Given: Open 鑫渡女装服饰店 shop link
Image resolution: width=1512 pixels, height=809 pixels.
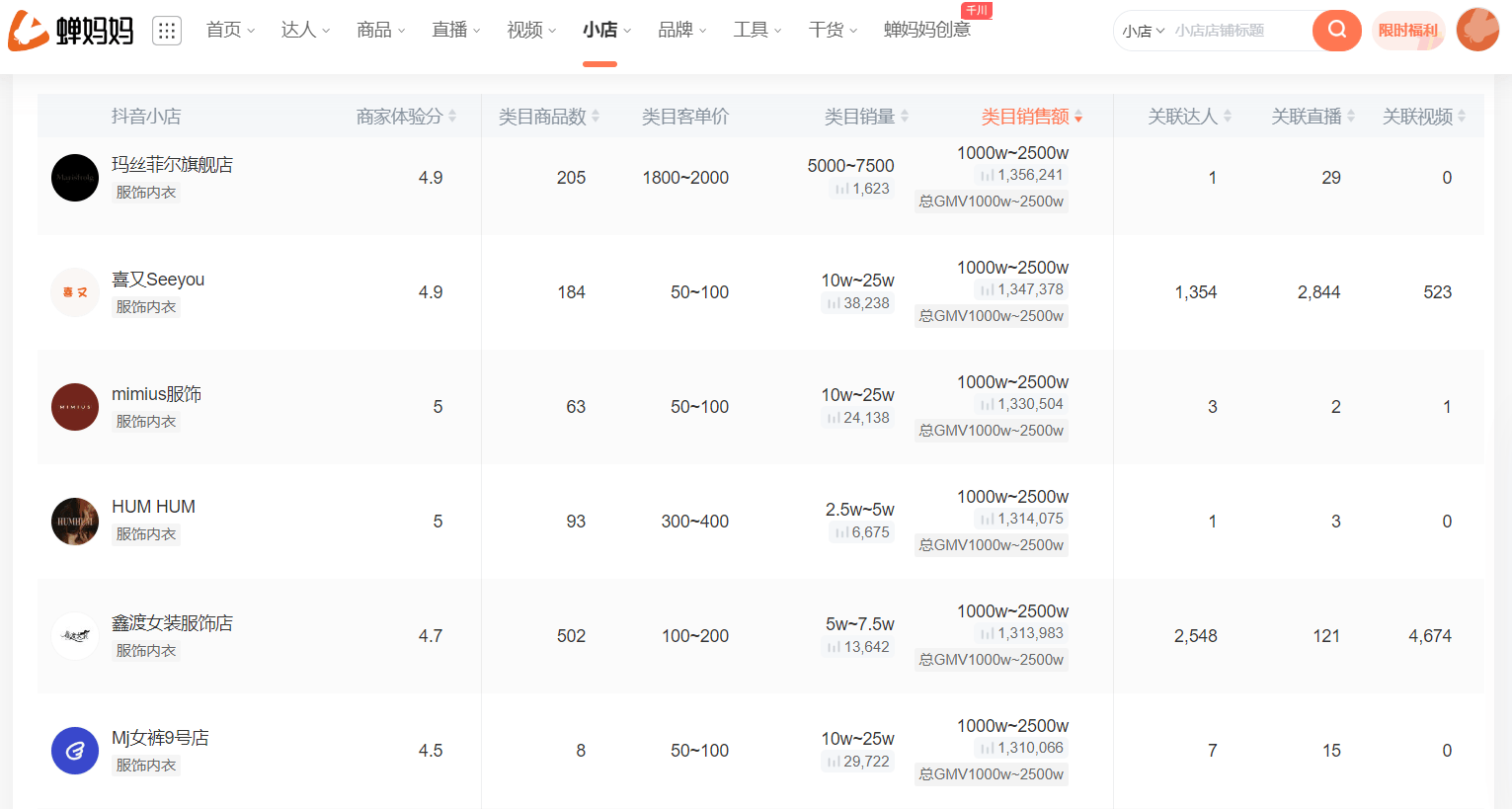Looking at the screenshot, I should [172, 622].
